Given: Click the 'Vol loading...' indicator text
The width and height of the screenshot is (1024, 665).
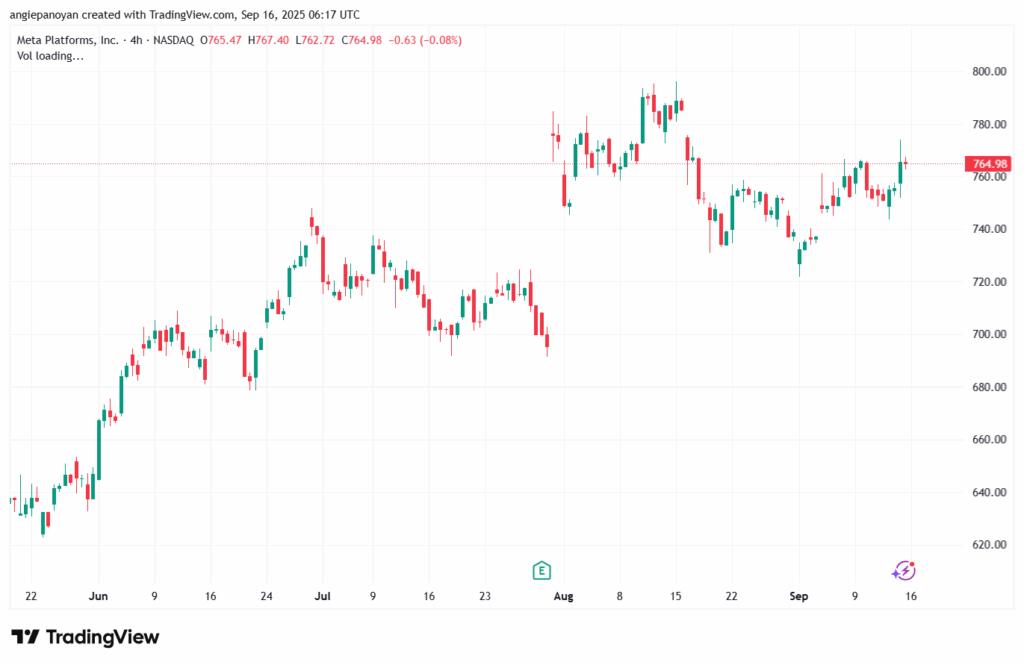Looking at the screenshot, I should [x=51, y=56].
